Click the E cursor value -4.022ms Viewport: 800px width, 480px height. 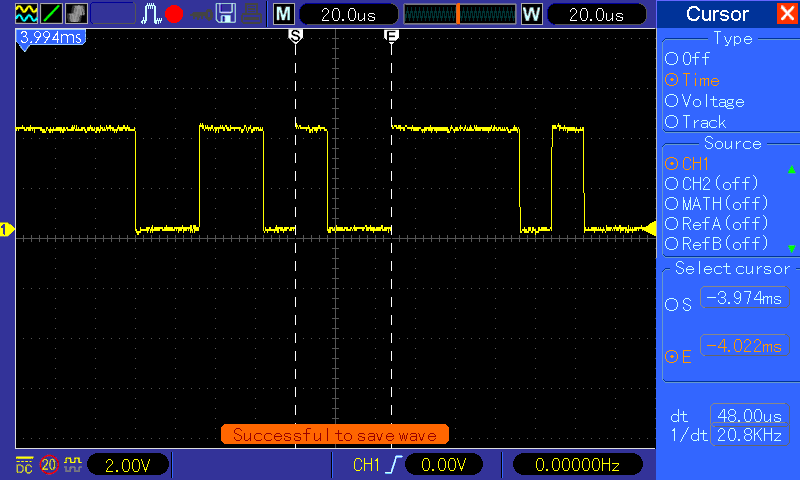[x=744, y=346]
